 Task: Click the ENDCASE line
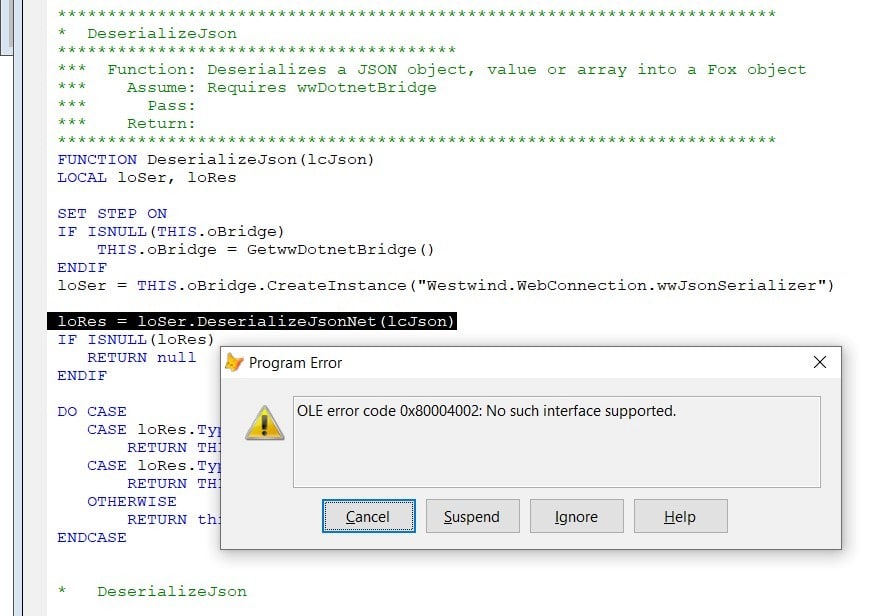pos(90,537)
